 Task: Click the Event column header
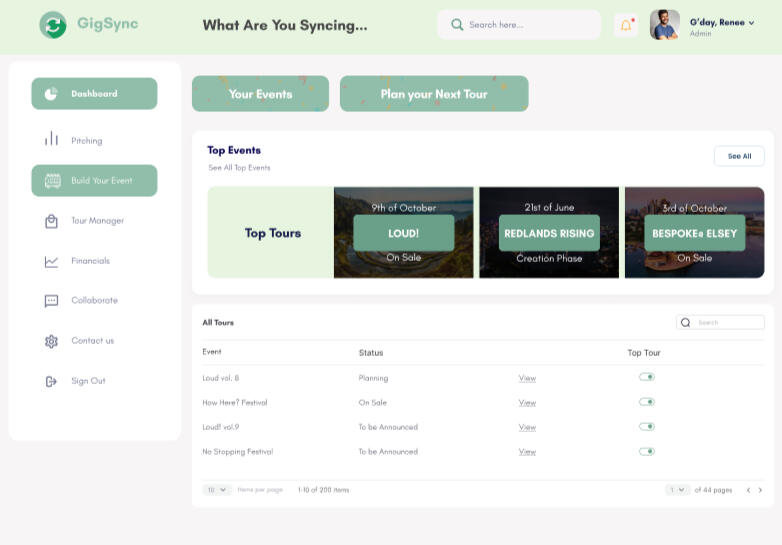[x=211, y=352]
